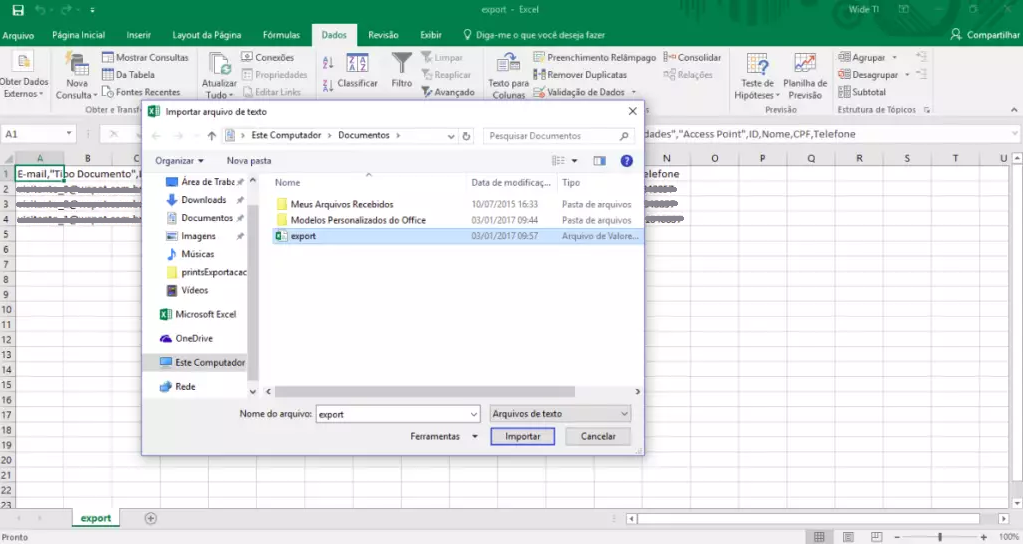Screen dimensions: 1023x545
Task: Select Rede in navigation pane
Action: click(x=177, y=386)
